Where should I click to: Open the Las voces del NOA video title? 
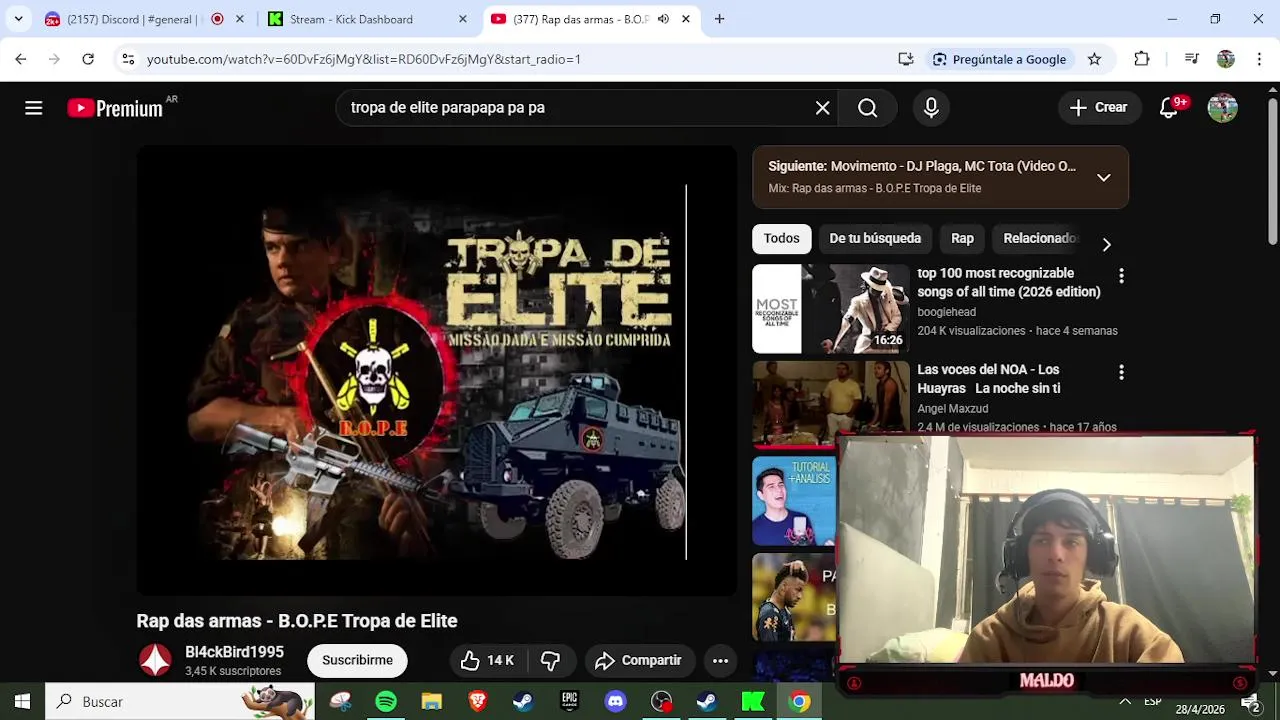click(988, 379)
